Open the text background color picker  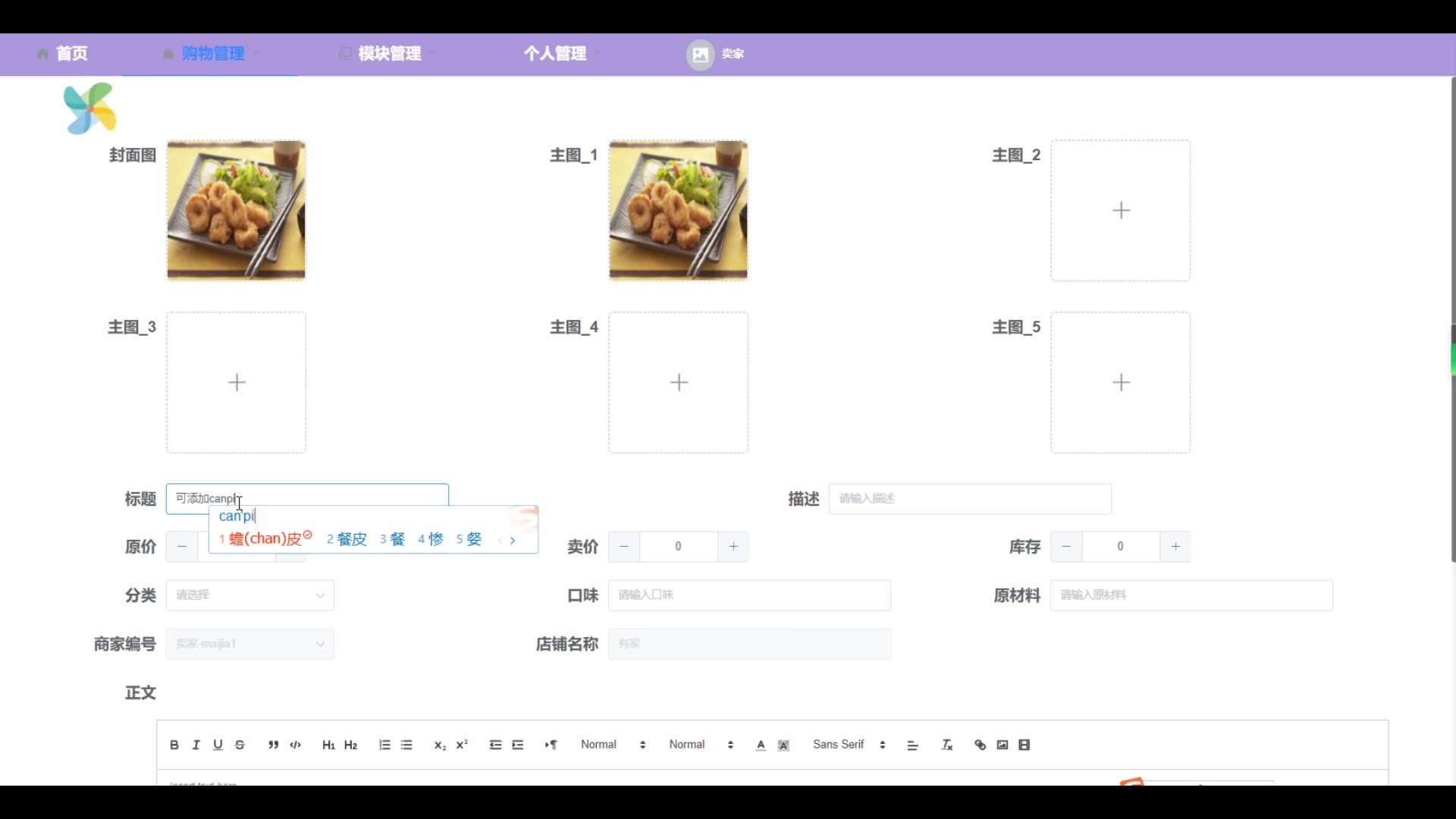(784, 745)
